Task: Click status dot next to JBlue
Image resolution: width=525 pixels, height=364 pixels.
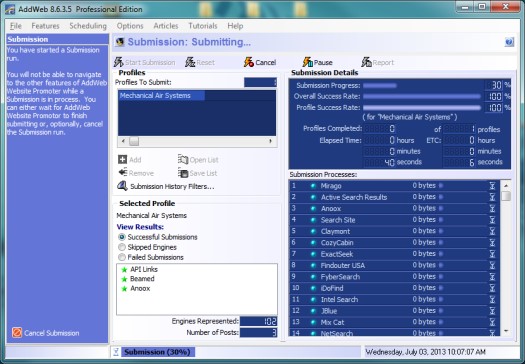Action: [313, 311]
